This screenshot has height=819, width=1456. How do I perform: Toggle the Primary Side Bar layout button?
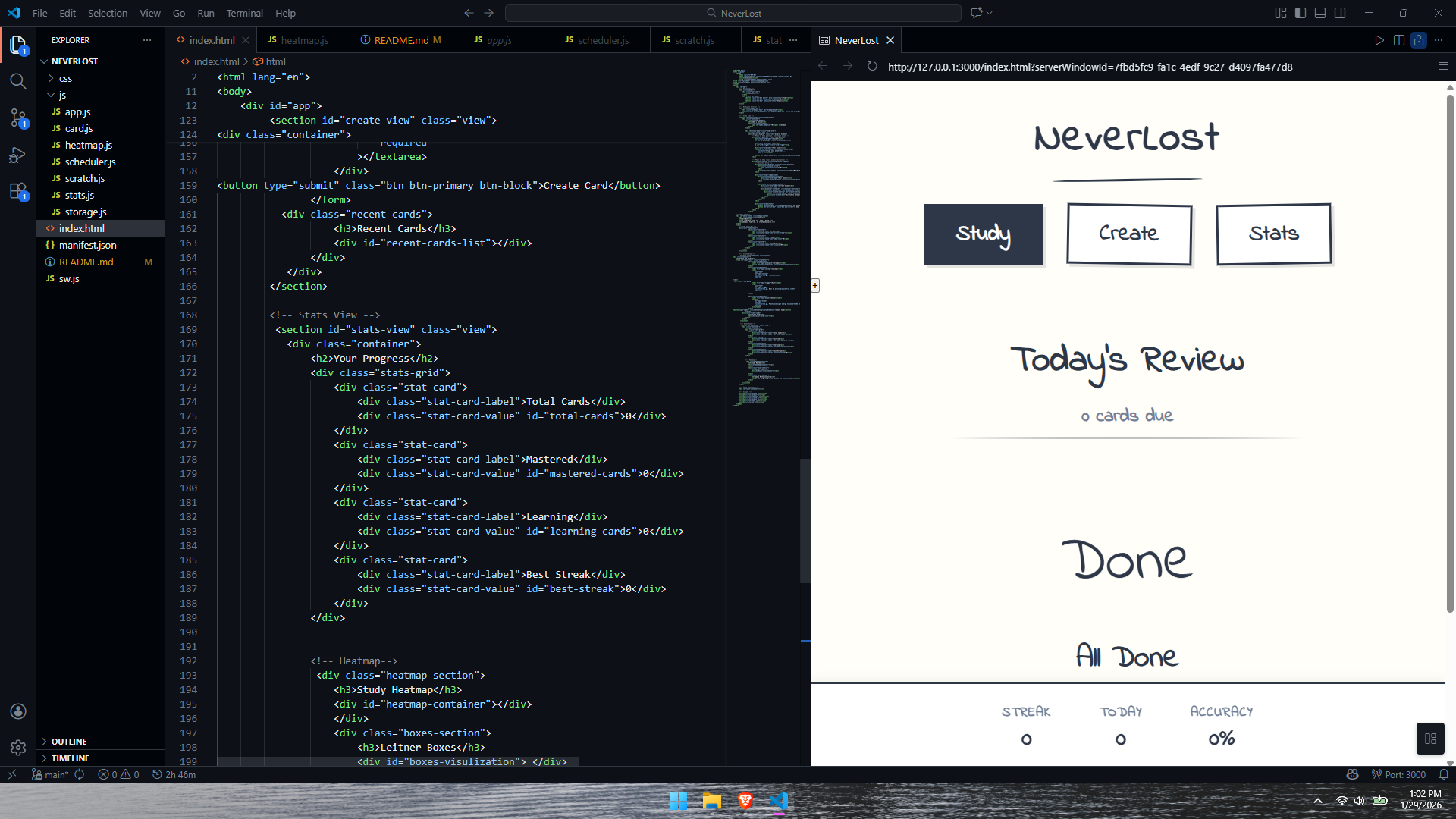click(1301, 13)
